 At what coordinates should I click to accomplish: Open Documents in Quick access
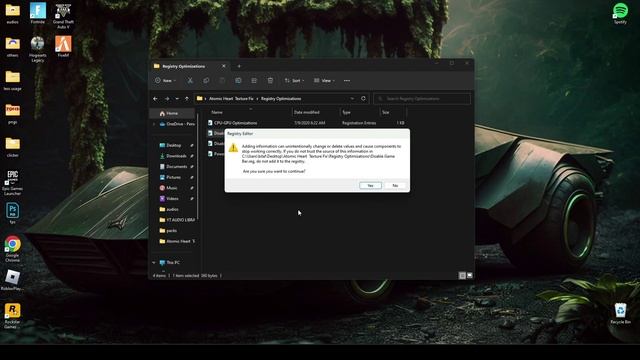(x=176, y=167)
